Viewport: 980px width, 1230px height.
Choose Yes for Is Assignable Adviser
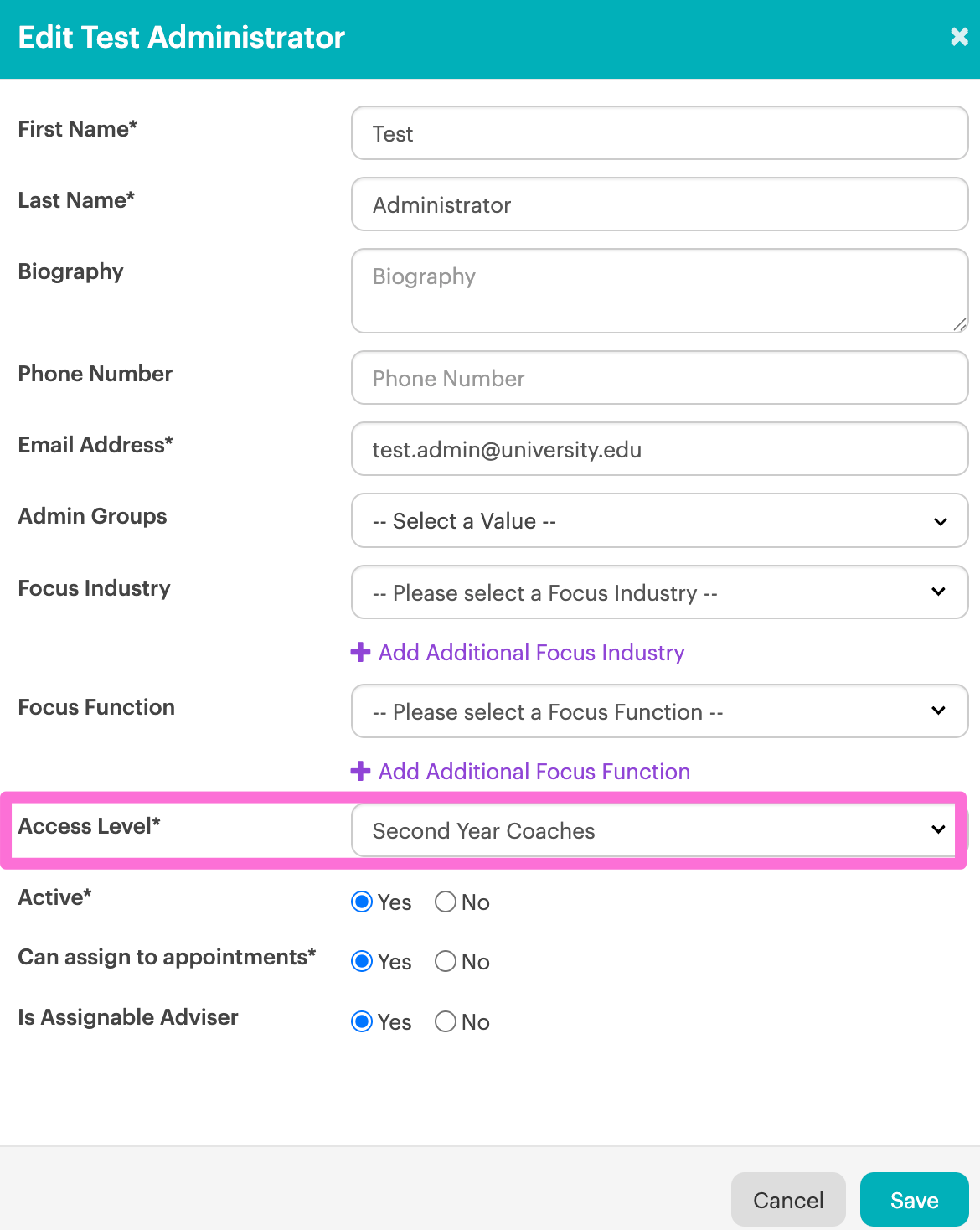click(362, 1021)
